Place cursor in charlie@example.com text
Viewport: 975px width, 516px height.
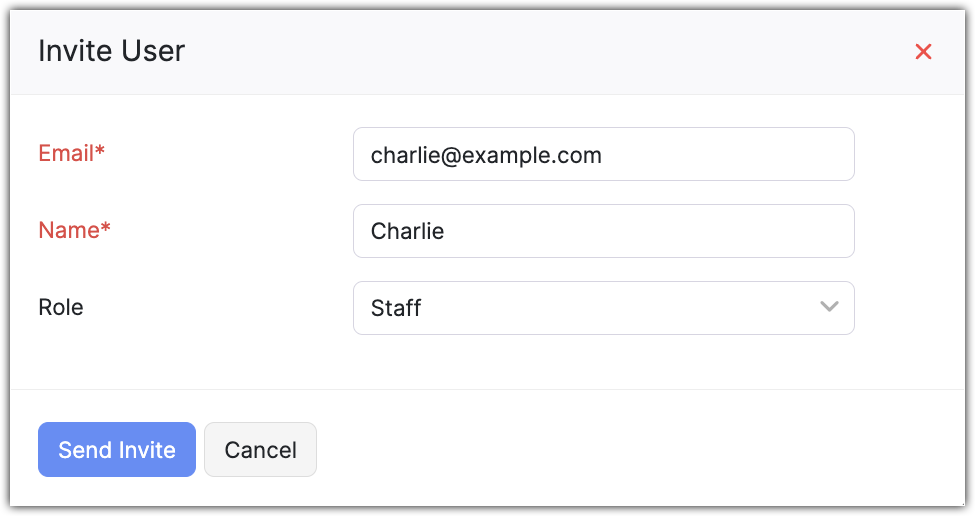486,155
